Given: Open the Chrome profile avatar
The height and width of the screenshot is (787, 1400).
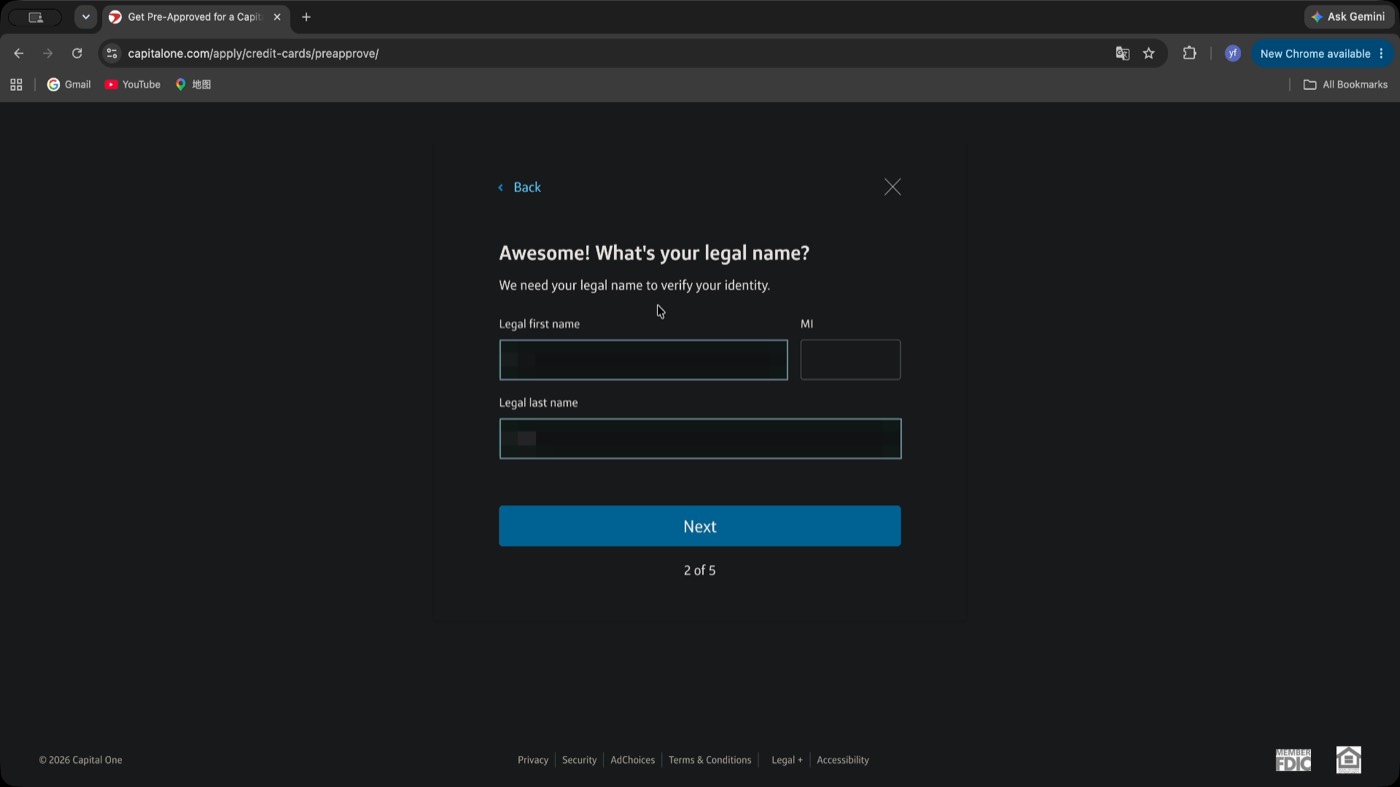Looking at the screenshot, I should [1232, 53].
